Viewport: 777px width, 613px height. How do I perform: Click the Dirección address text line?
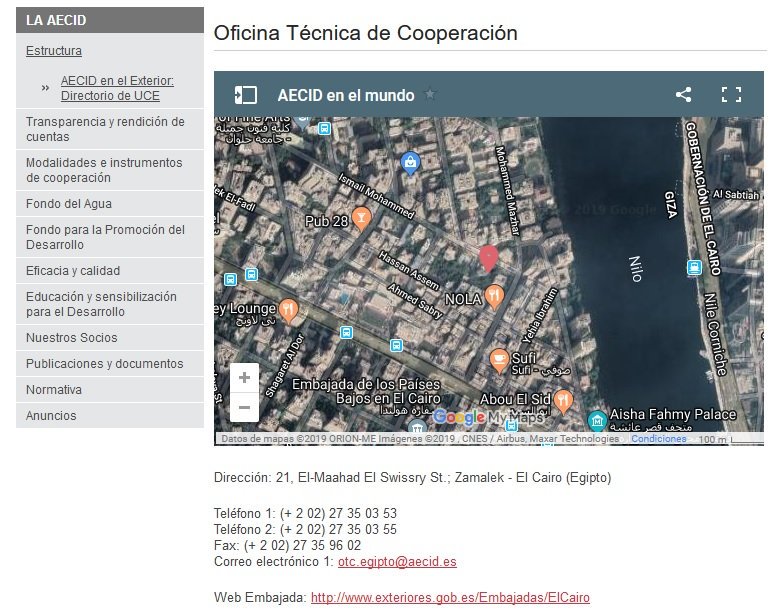pos(412,478)
